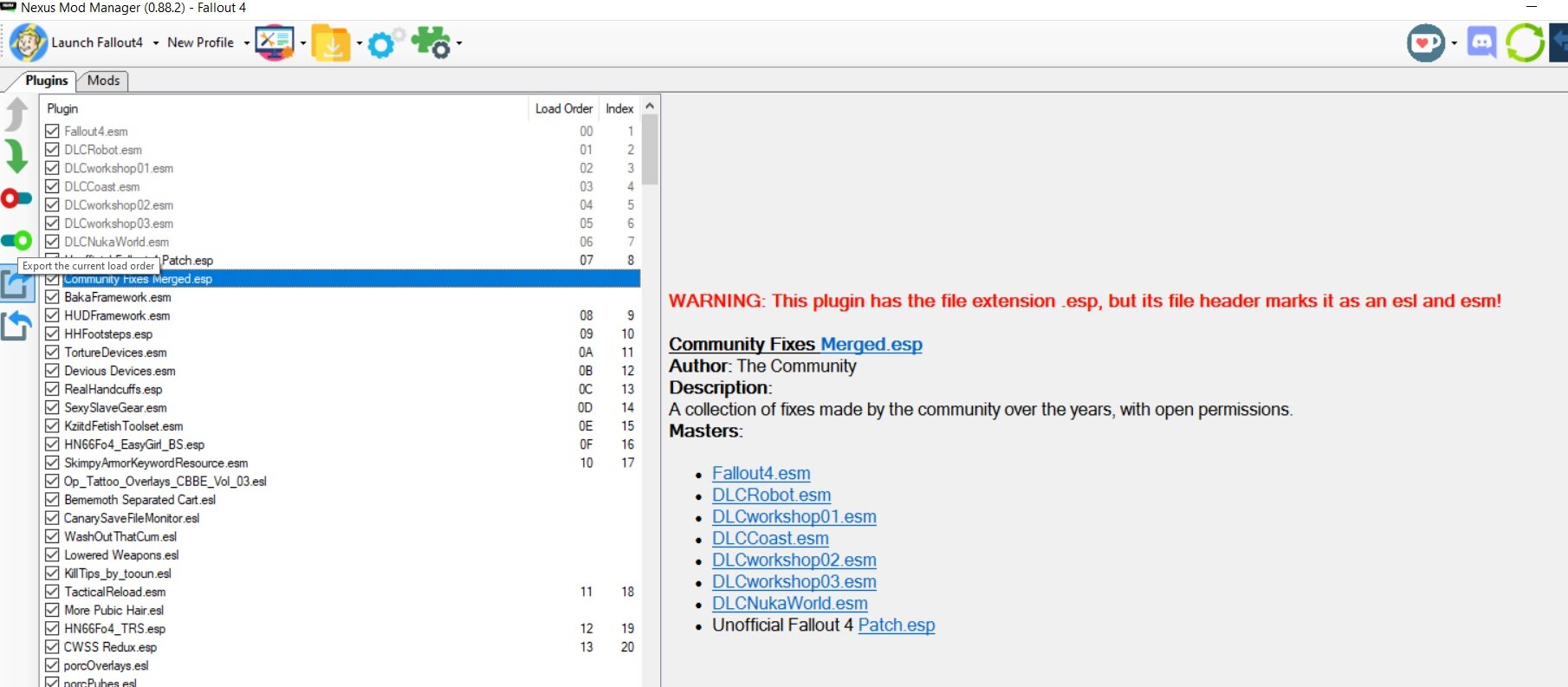1568x687 pixels.
Task: Click the folder download (add mod) icon
Action: click(331, 42)
